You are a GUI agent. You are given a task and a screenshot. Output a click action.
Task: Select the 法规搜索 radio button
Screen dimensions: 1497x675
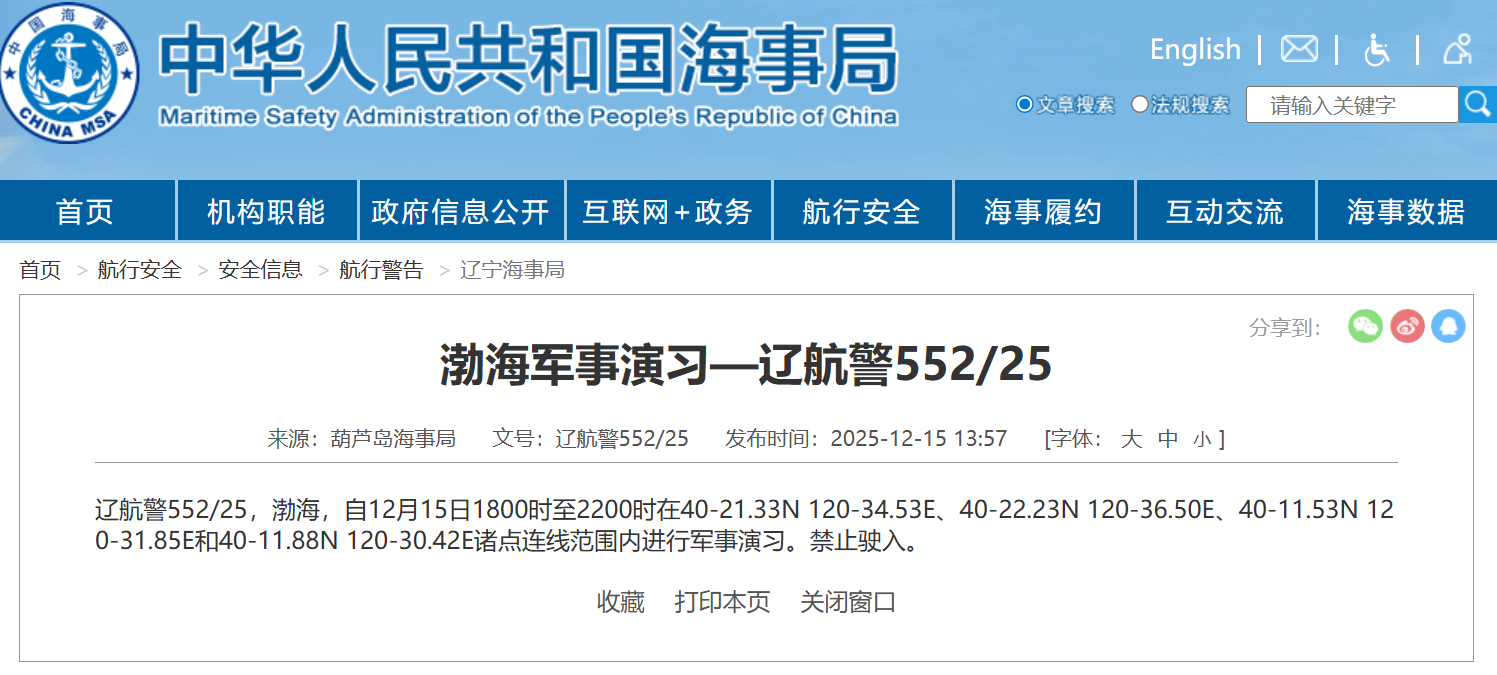point(1140,105)
